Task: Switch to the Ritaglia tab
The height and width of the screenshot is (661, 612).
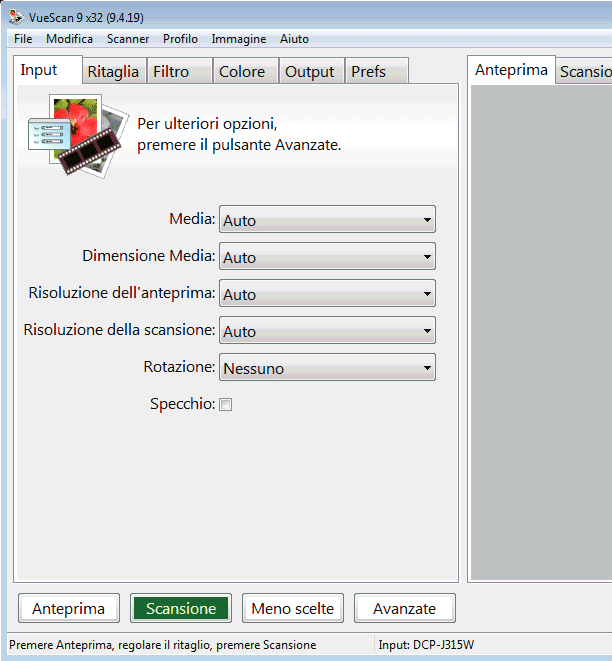Action: pyautogui.click(x=113, y=71)
